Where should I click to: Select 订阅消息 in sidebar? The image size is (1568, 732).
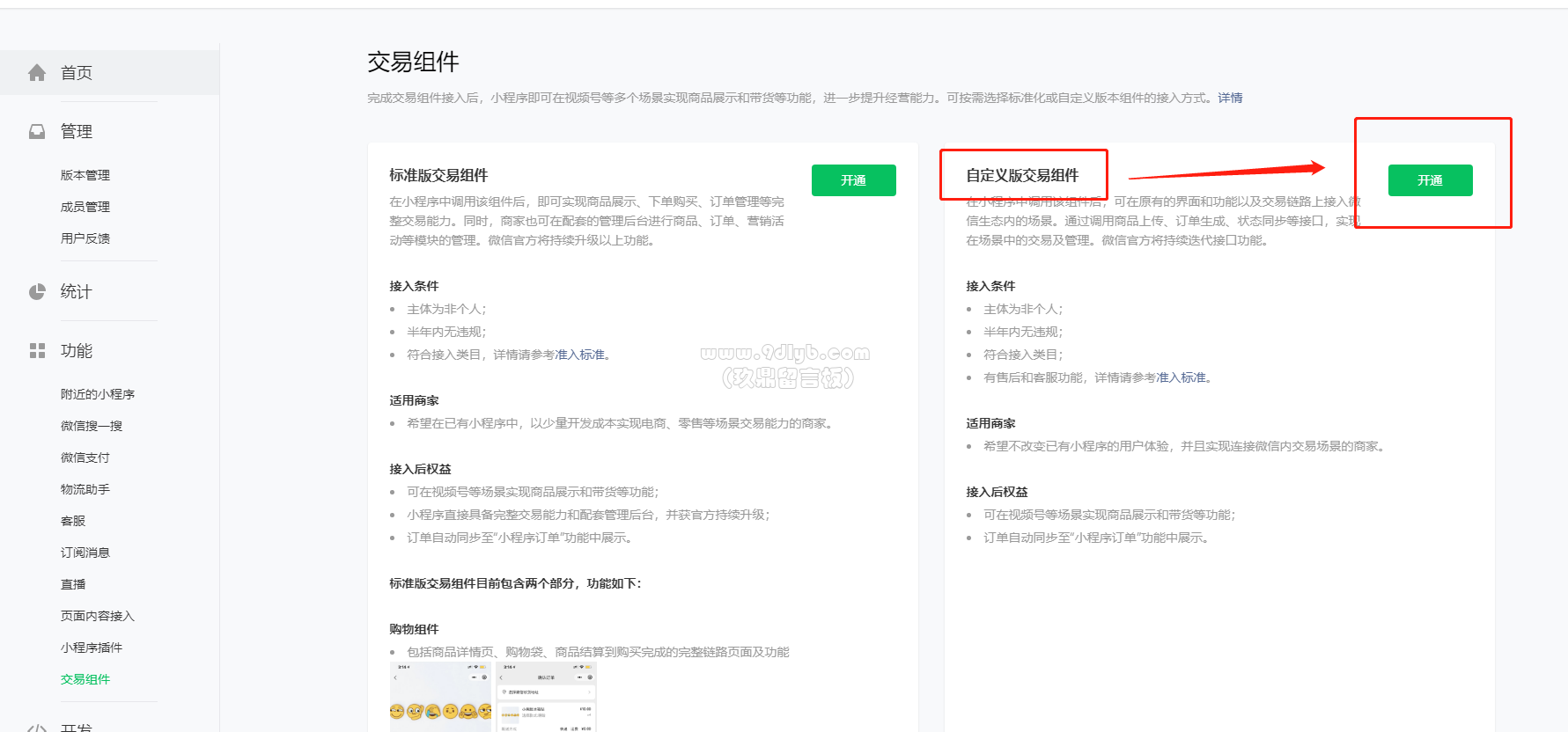point(85,553)
